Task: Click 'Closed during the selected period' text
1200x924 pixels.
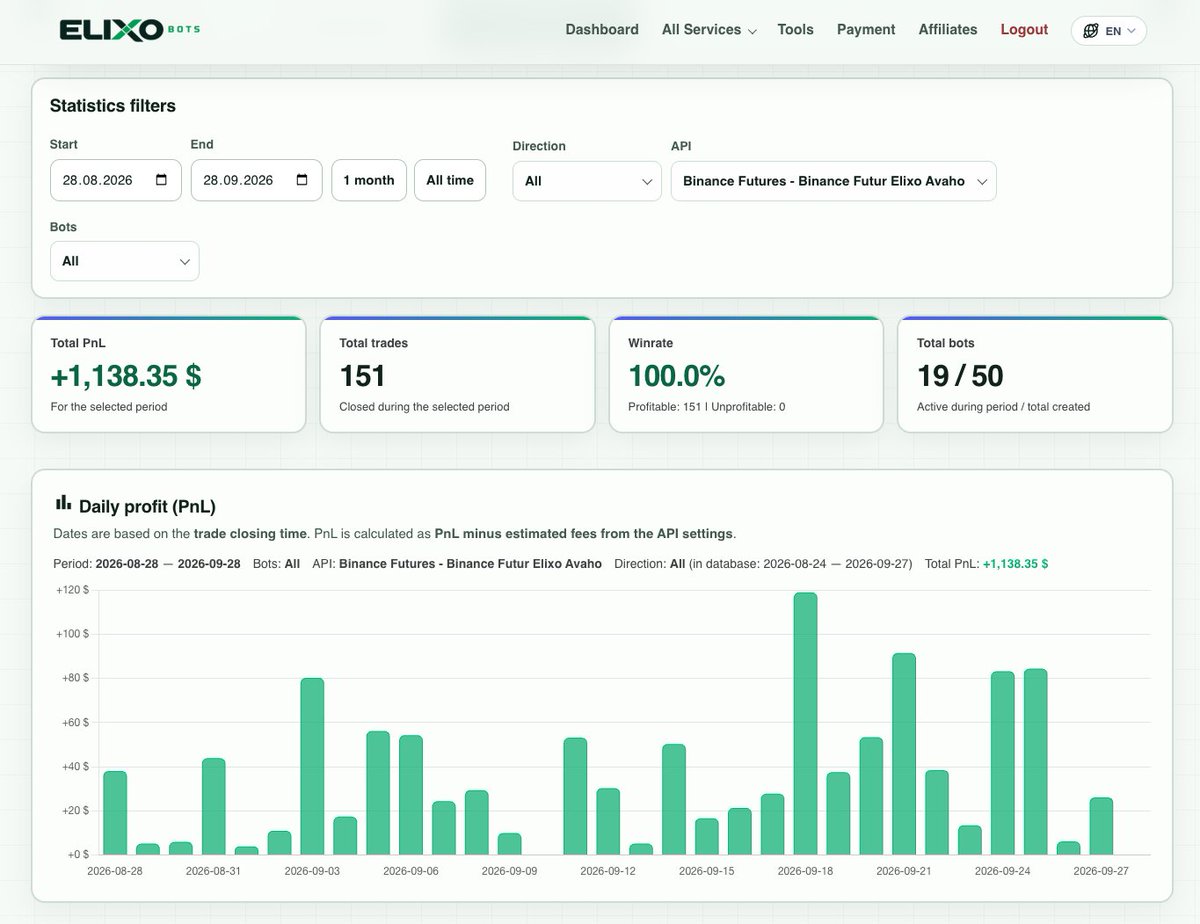Action: point(425,407)
